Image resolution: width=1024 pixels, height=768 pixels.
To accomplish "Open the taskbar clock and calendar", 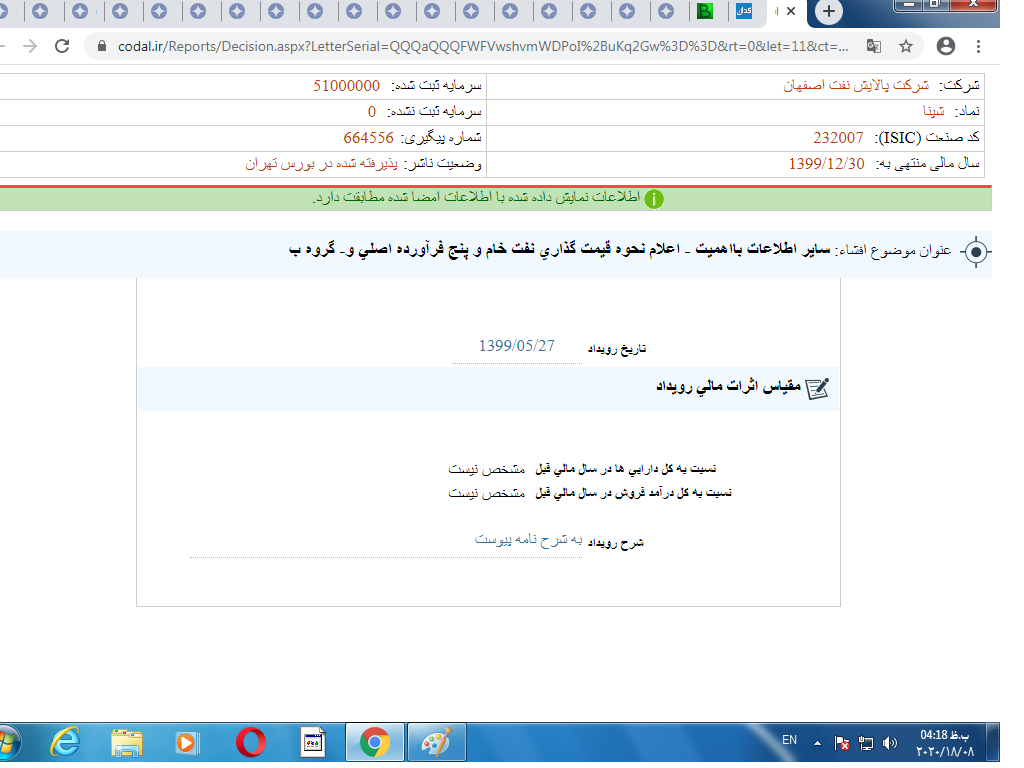I will click(x=944, y=743).
